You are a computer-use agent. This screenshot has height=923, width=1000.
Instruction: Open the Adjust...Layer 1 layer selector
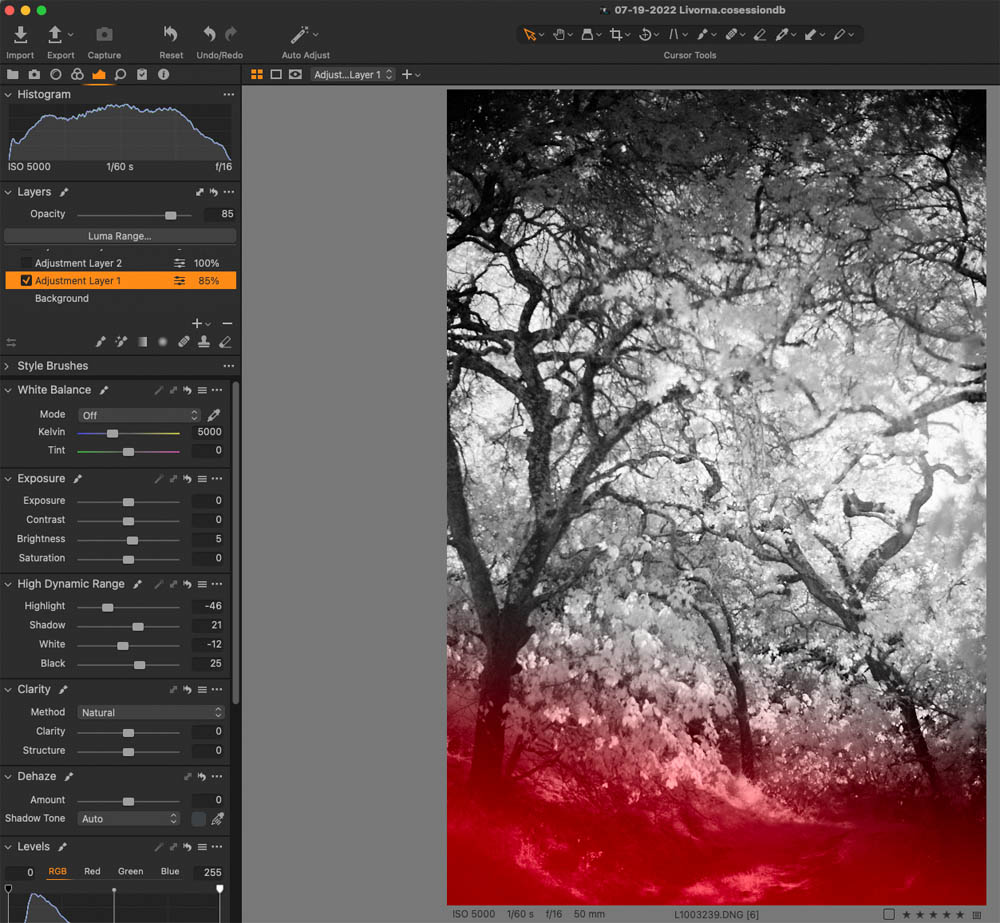coord(353,75)
